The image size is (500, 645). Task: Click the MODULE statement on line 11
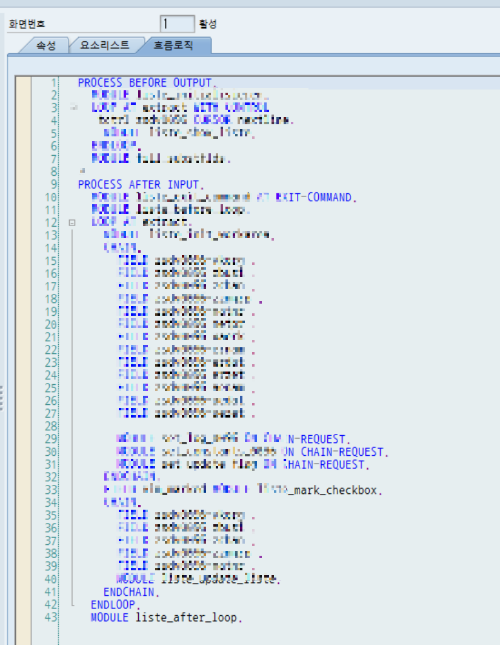[170, 210]
